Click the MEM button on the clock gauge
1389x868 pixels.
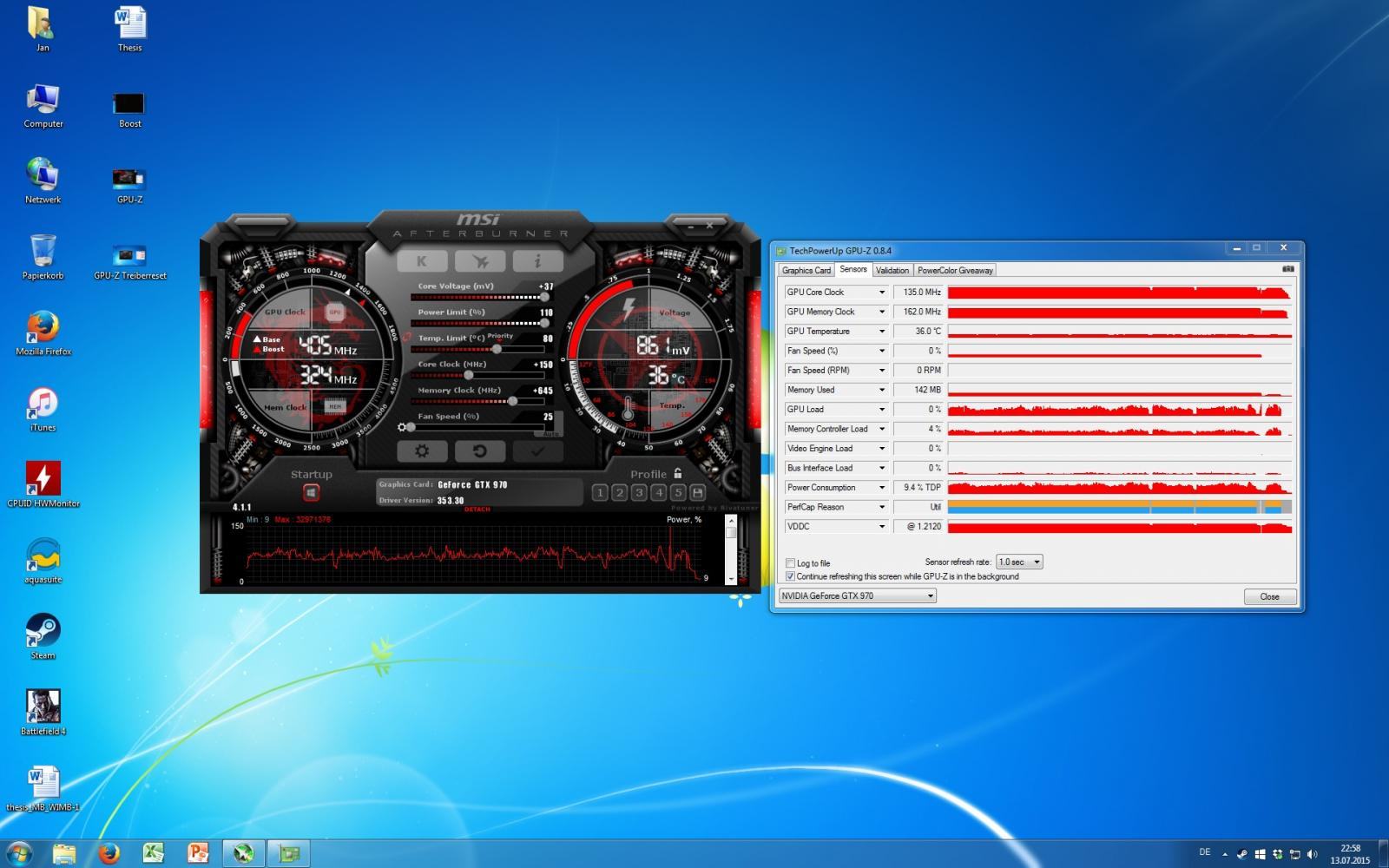pos(334,406)
